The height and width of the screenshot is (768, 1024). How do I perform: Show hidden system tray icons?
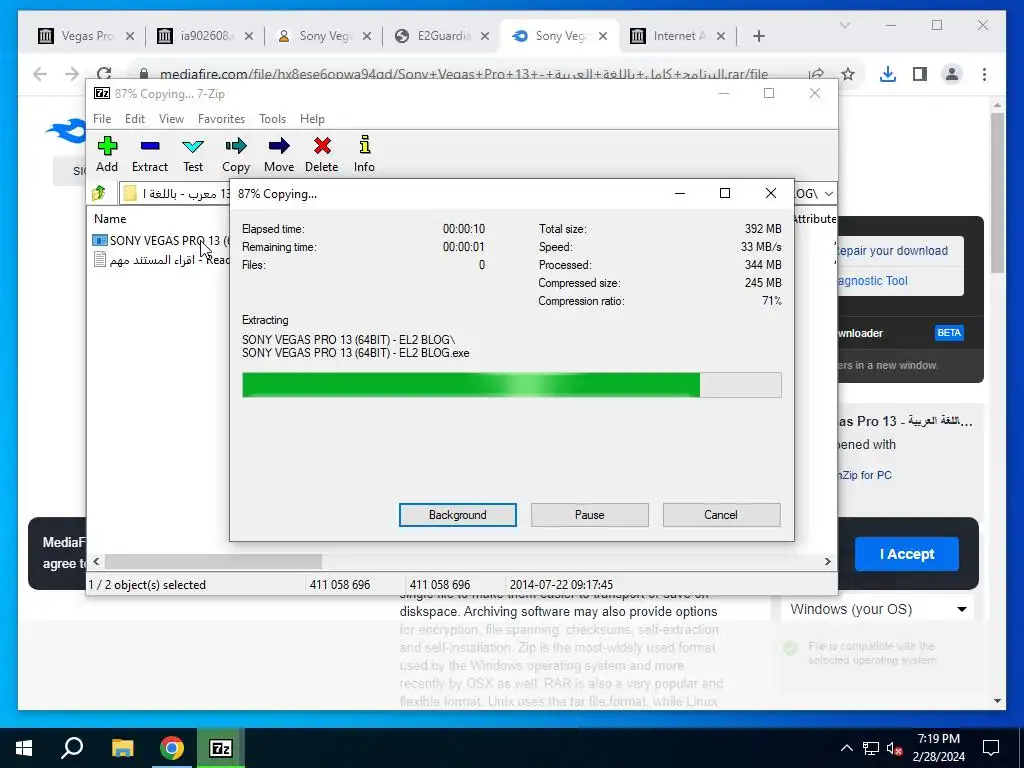[x=846, y=748]
